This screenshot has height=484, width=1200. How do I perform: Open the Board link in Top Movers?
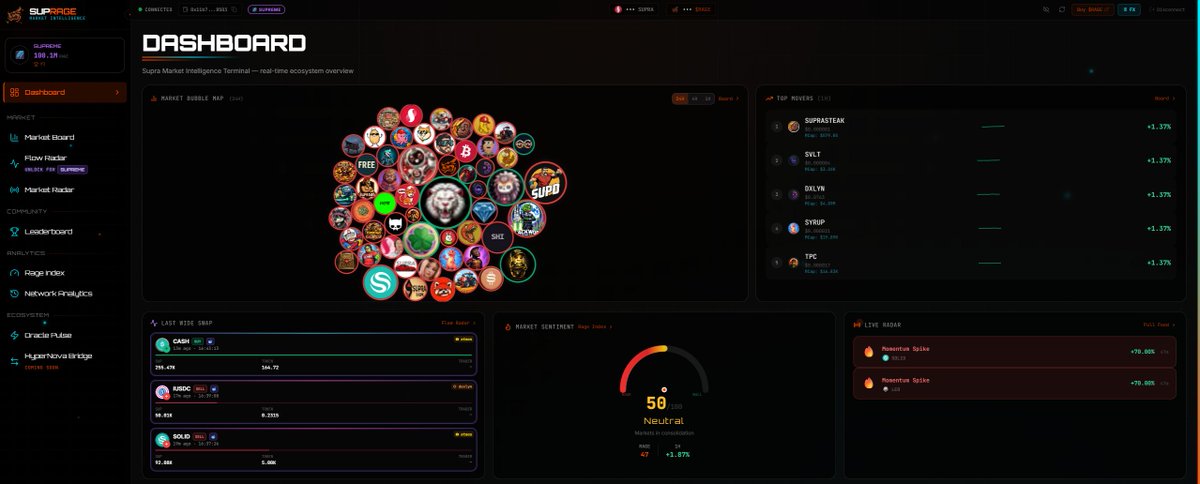pos(1163,98)
